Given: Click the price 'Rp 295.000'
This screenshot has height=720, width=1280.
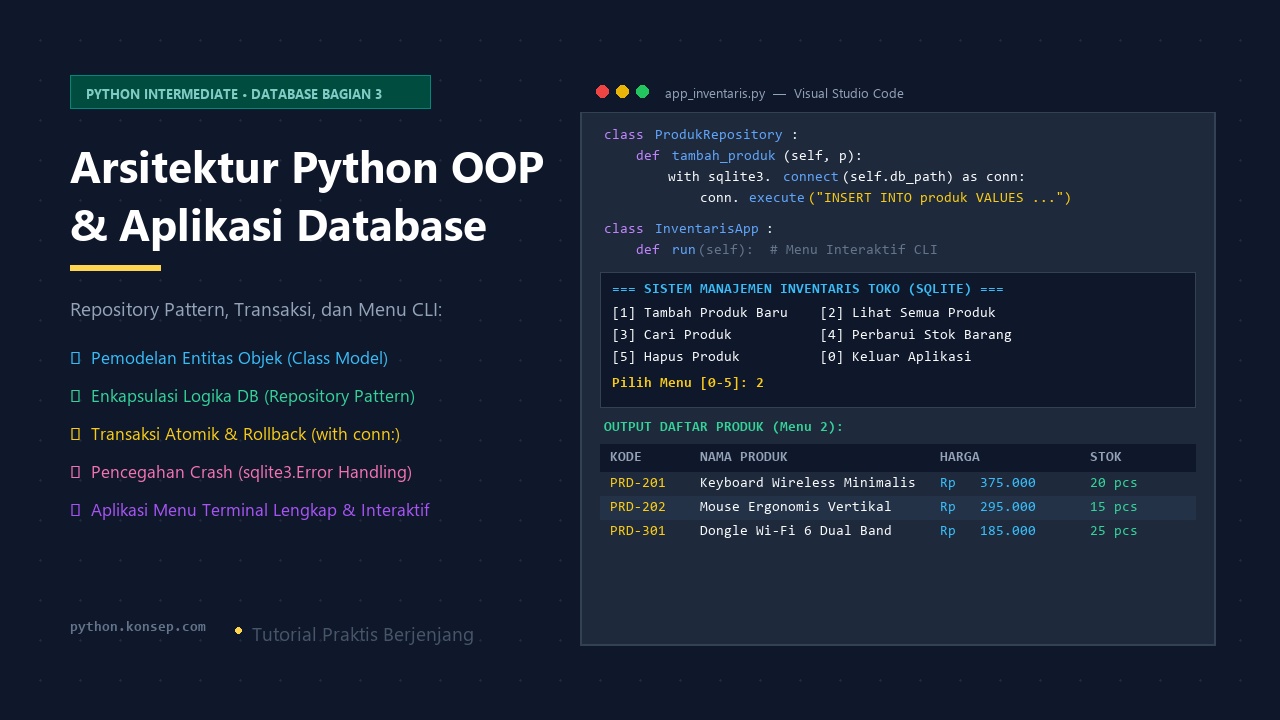Looking at the screenshot, I should coord(988,507).
